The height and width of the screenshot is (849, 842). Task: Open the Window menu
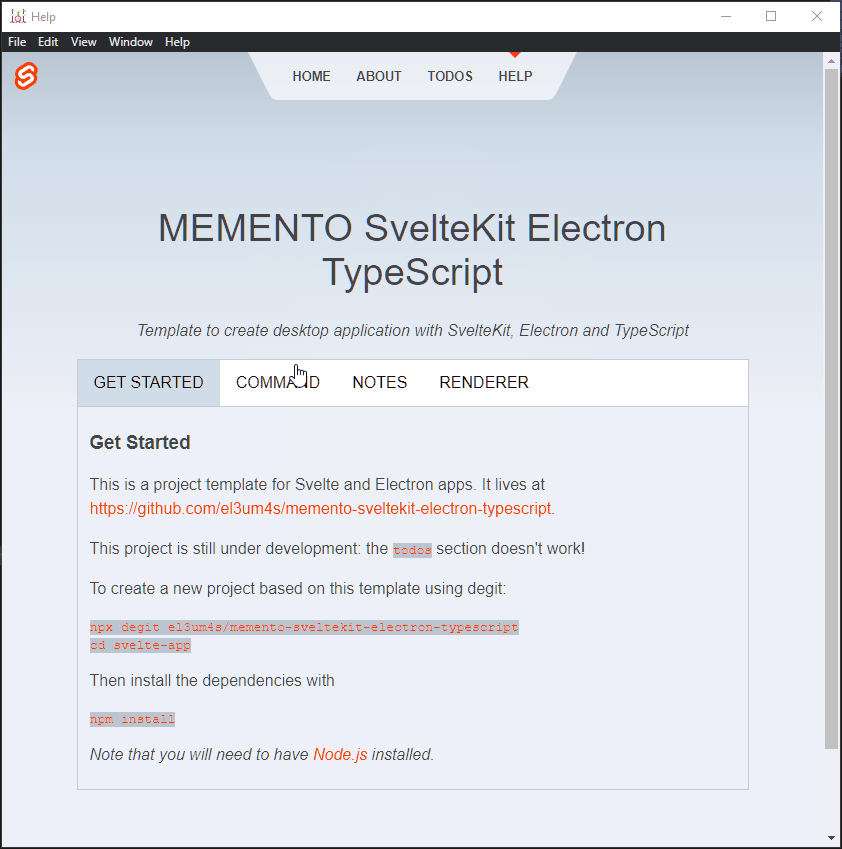(x=130, y=42)
